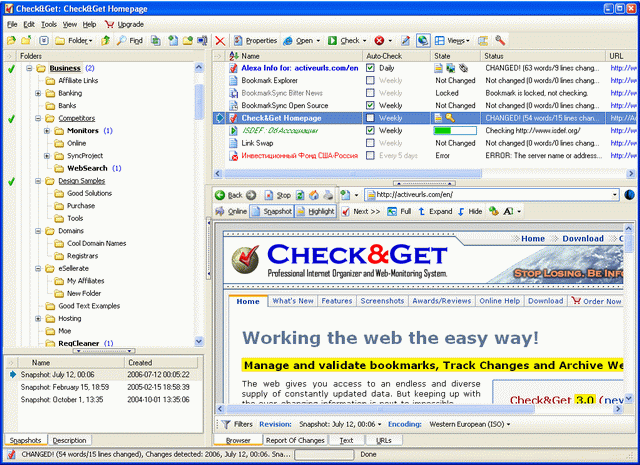Click the ISDEF progress bar in State column
Image resolution: width=640 pixels, height=465 pixels.
coord(446,130)
